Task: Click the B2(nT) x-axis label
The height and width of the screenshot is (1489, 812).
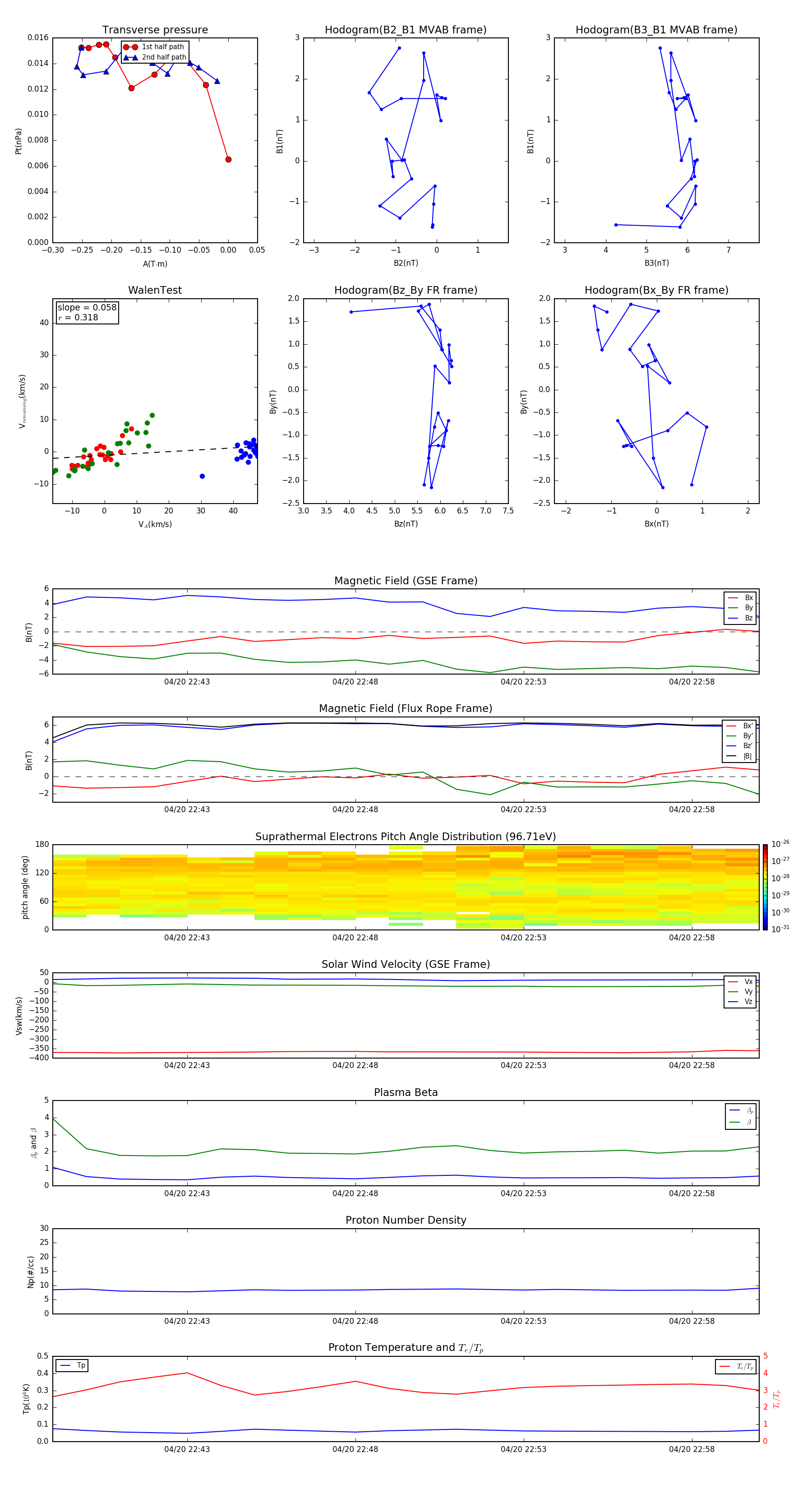Action: (x=406, y=263)
